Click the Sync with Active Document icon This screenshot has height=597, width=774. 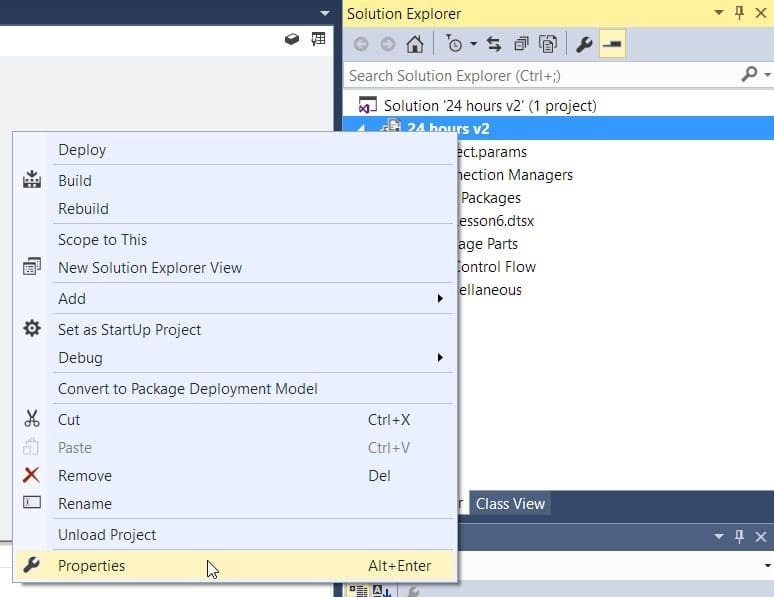[x=494, y=44]
